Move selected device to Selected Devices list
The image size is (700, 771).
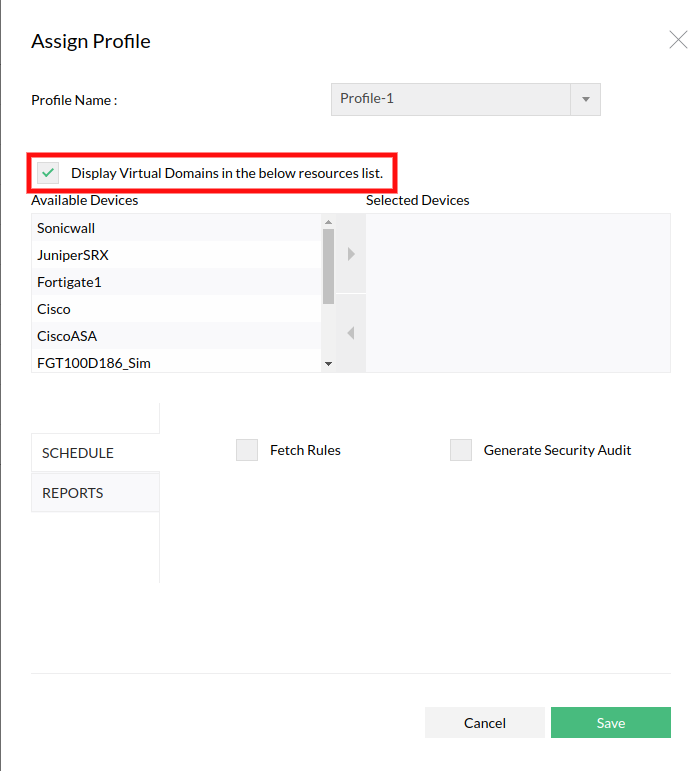[x=351, y=254]
